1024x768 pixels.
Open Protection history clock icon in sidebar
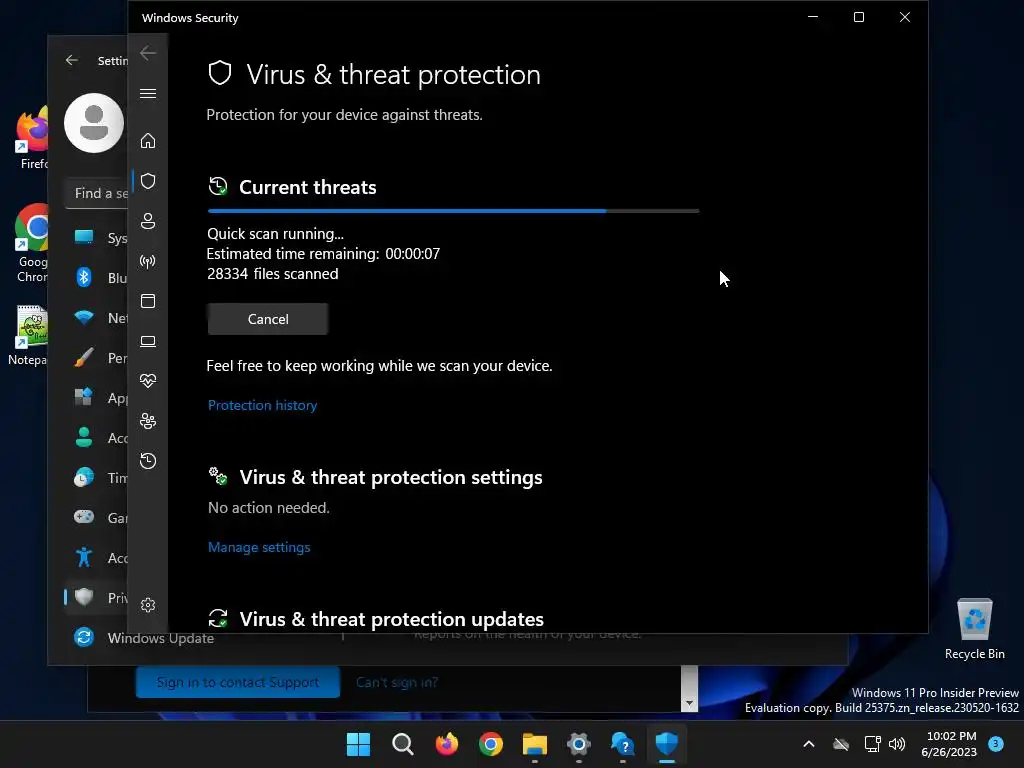(x=148, y=461)
